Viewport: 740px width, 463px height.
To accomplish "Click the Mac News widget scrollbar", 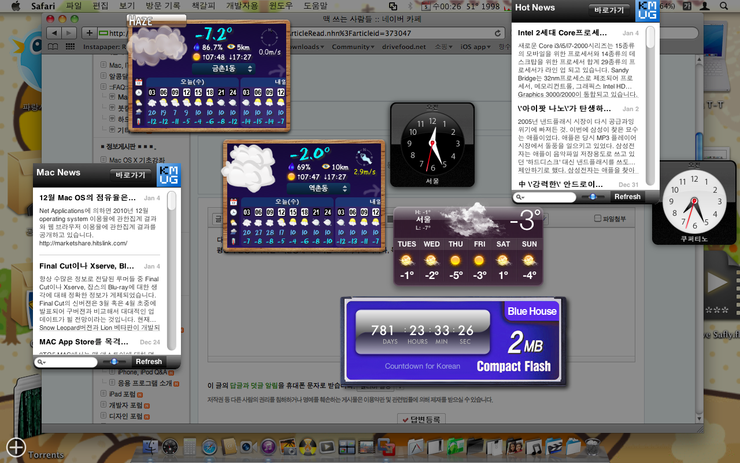I will tap(172, 271).
